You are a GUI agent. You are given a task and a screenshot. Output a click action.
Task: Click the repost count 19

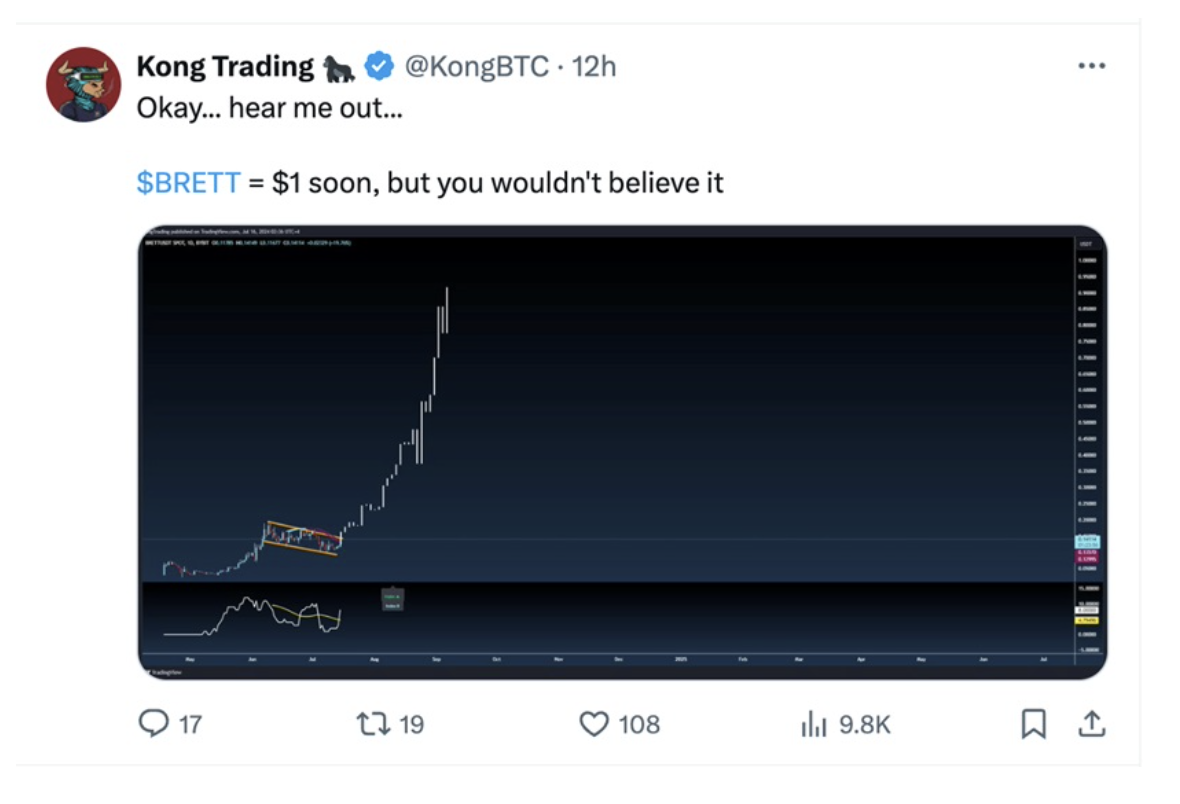point(412,724)
